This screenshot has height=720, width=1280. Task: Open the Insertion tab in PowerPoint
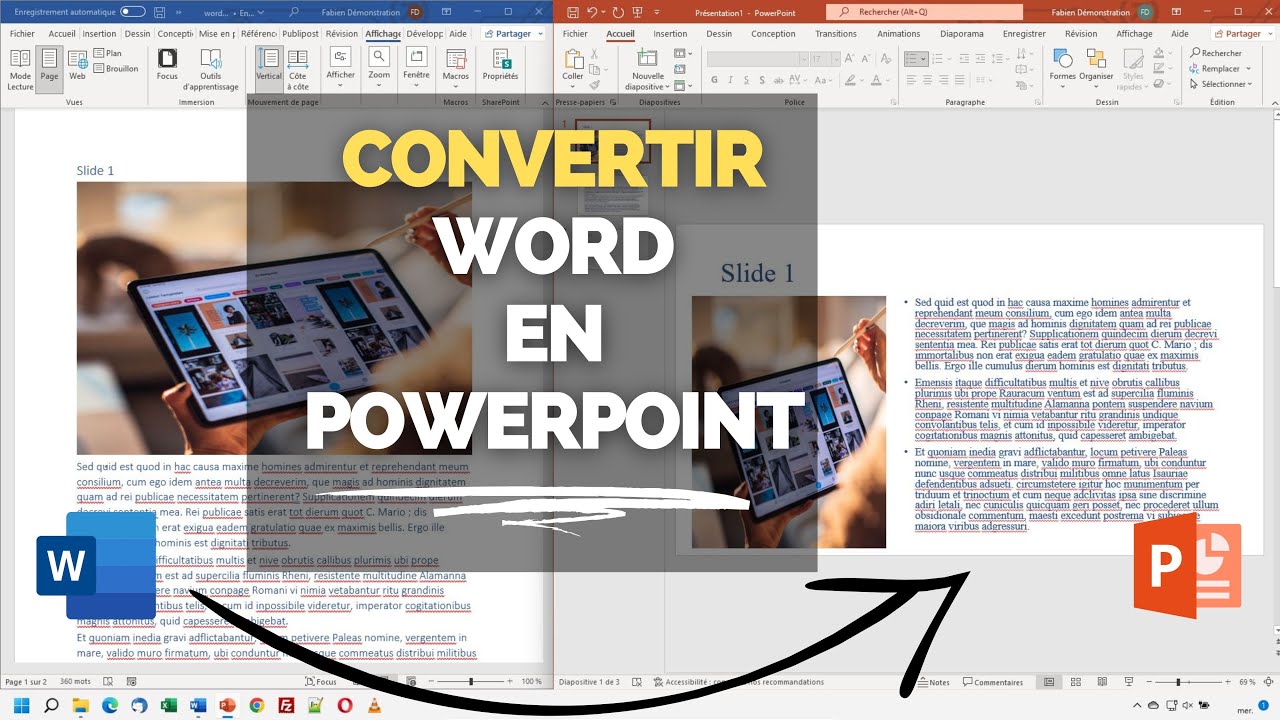click(670, 33)
